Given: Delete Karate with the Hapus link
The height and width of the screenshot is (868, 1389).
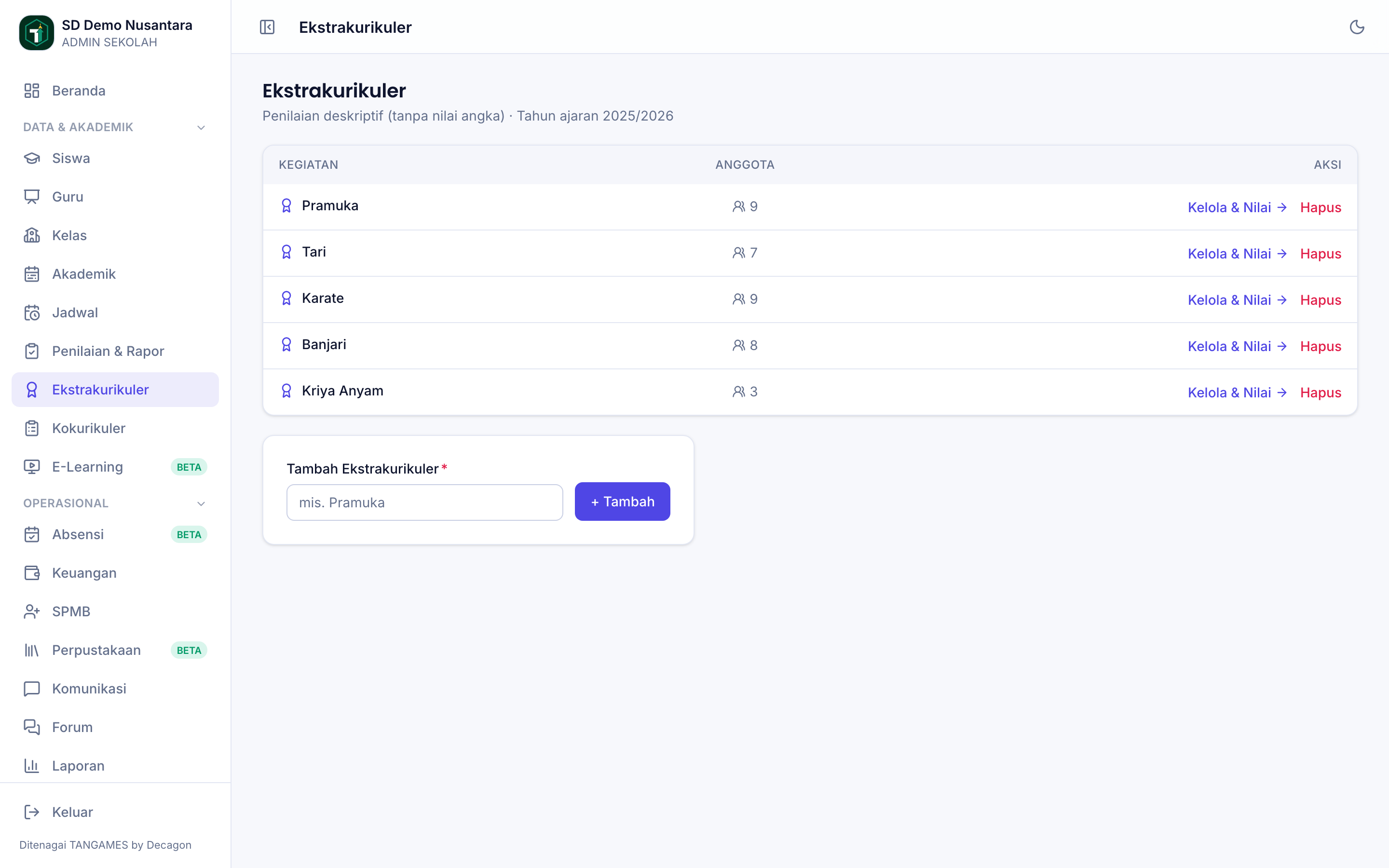Looking at the screenshot, I should point(1321,300).
